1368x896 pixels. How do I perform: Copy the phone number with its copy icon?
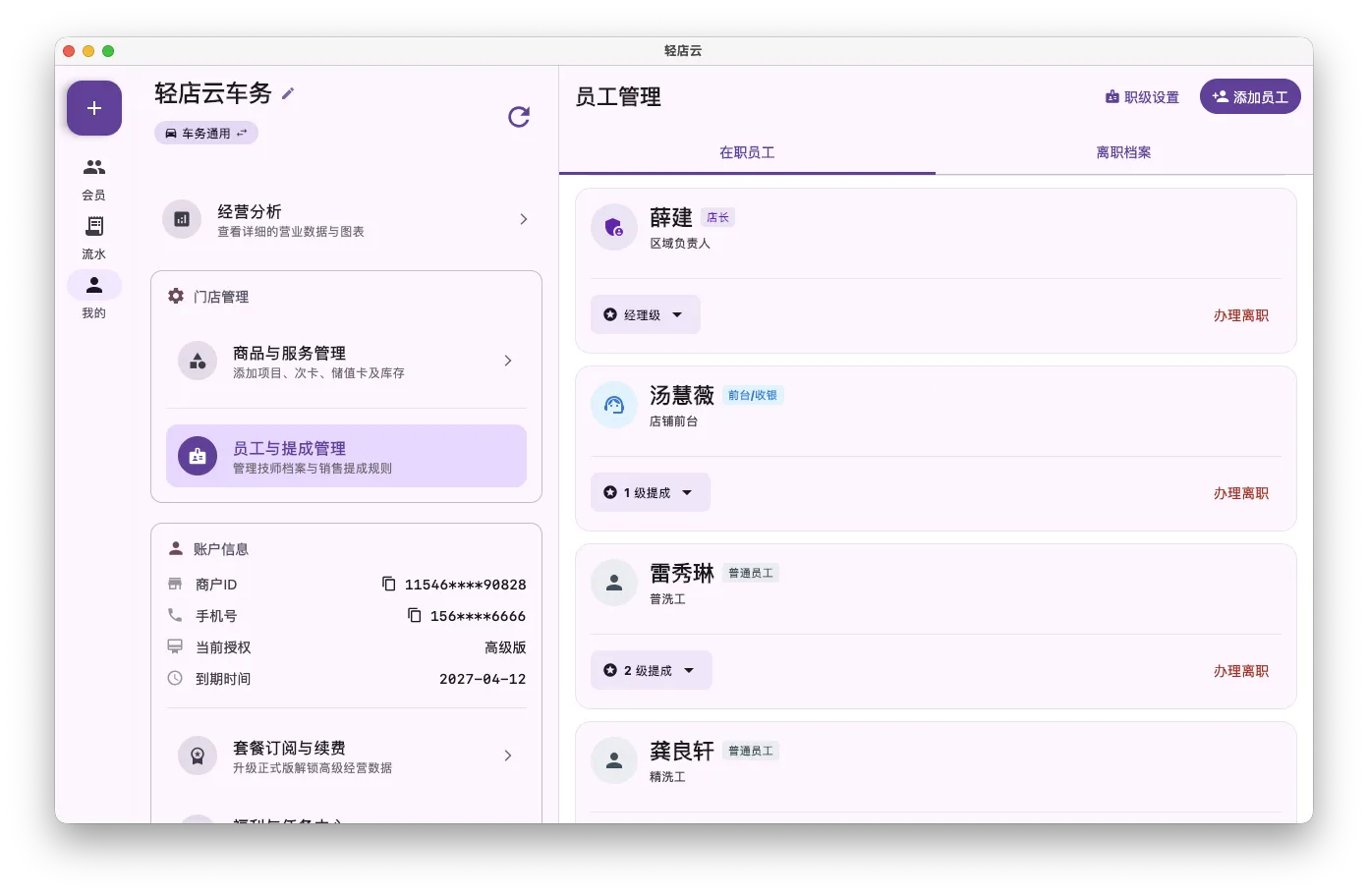point(414,615)
